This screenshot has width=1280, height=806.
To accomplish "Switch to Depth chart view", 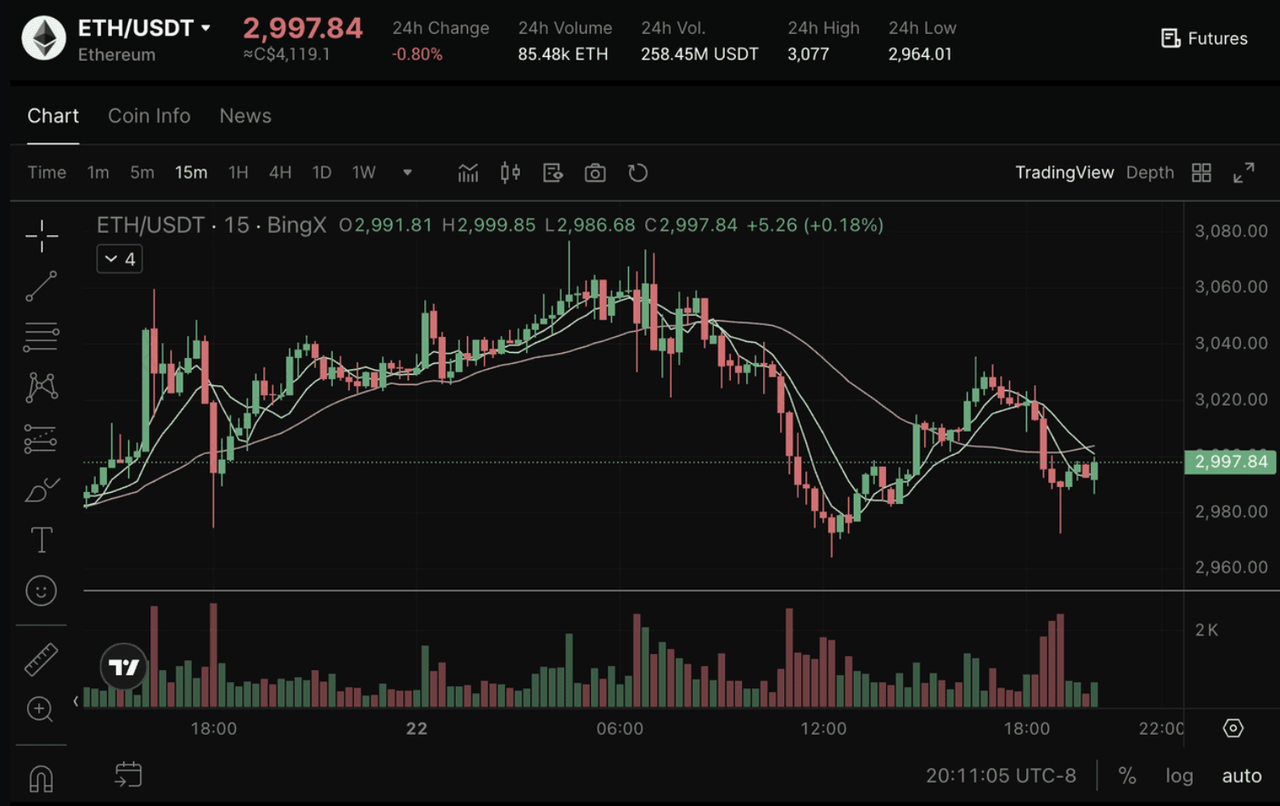I will coord(1149,172).
